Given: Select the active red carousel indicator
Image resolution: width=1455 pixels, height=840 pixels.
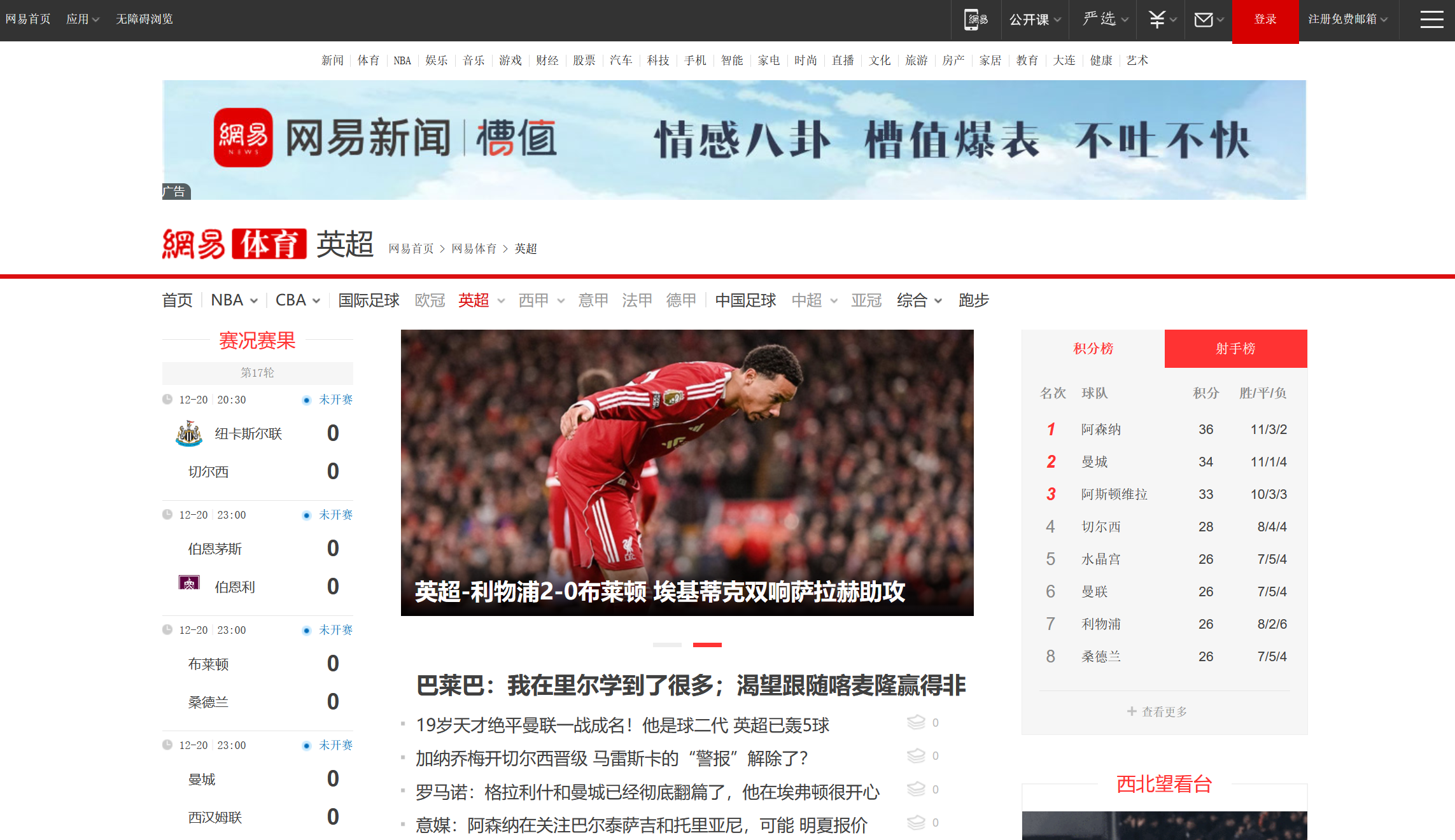Looking at the screenshot, I should (707, 645).
